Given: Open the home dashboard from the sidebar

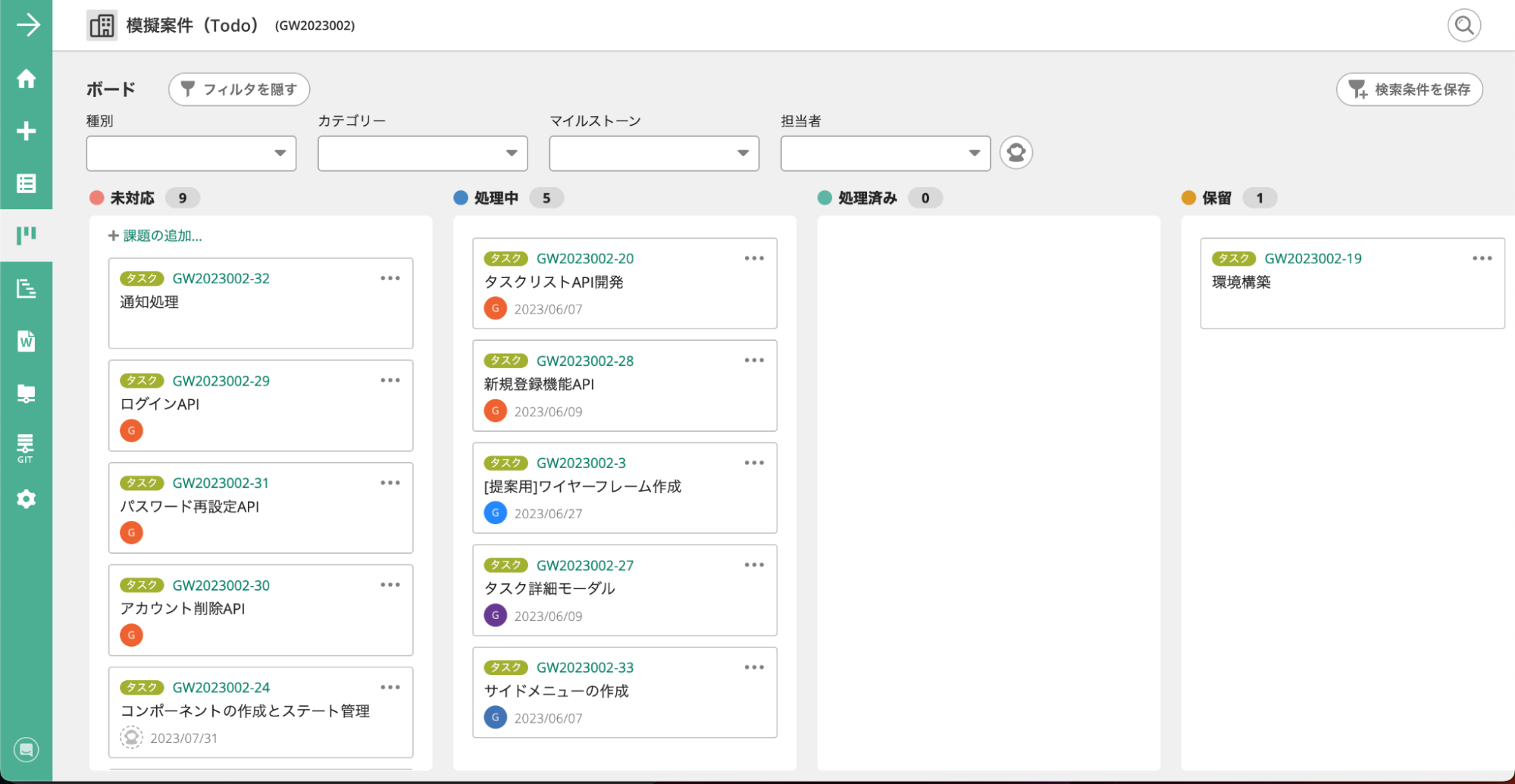Looking at the screenshot, I should 26,78.
